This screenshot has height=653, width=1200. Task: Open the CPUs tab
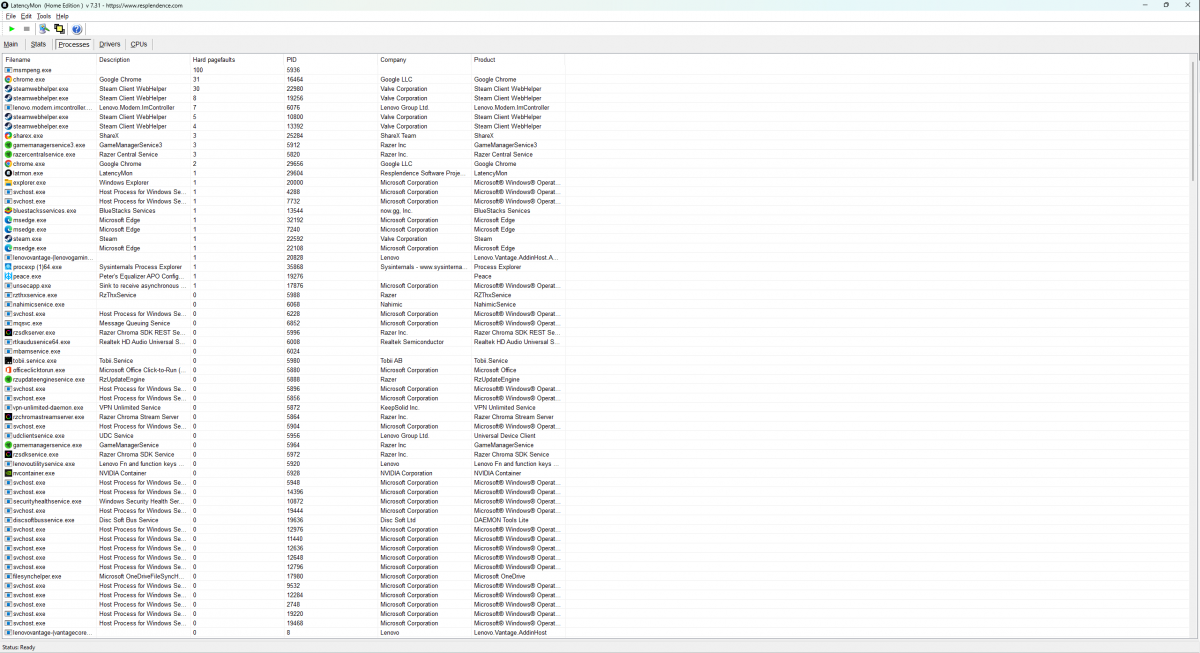[x=139, y=44]
